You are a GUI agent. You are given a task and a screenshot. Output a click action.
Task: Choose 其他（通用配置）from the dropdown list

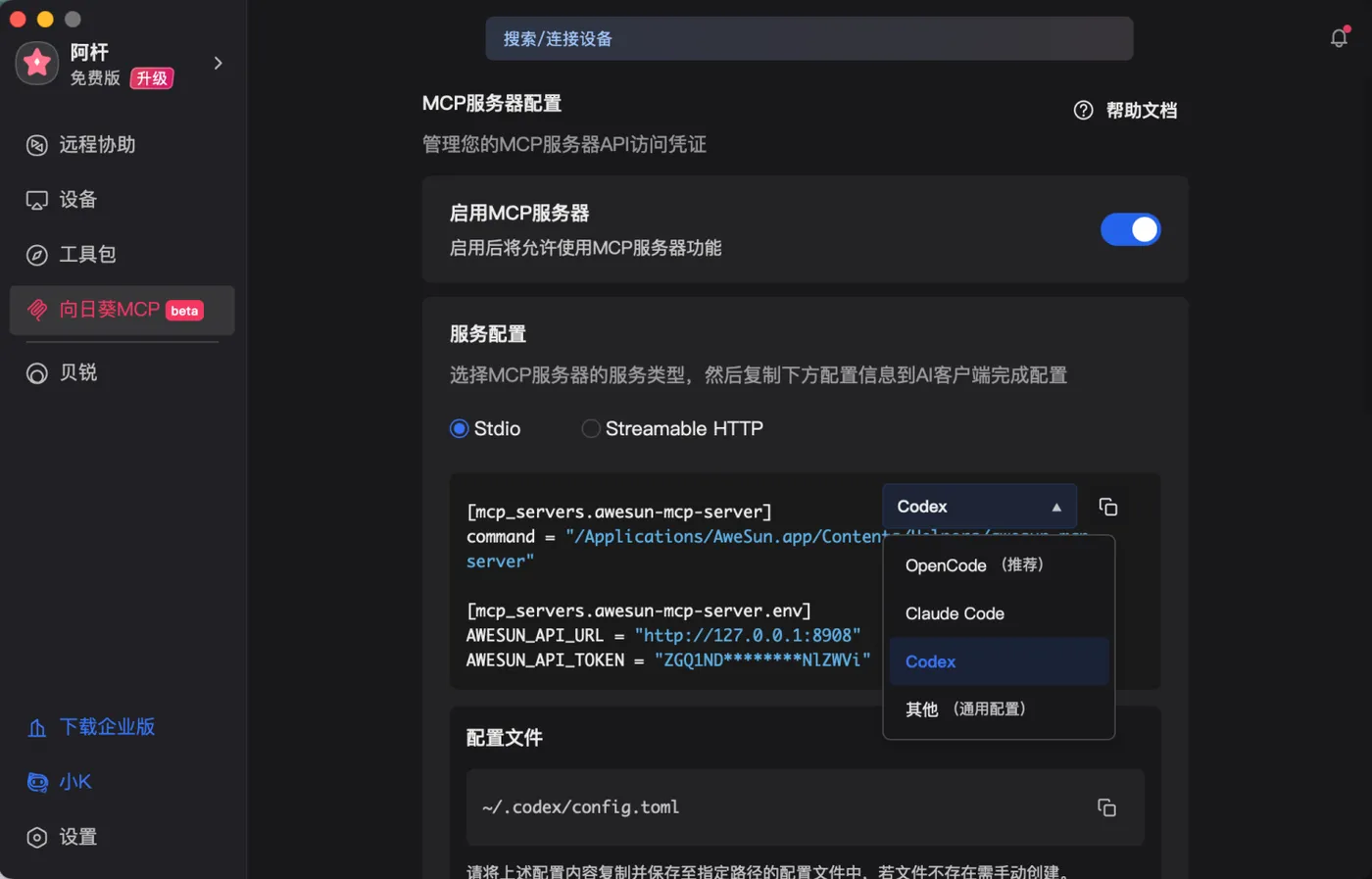pyautogui.click(x=999, y=709)
